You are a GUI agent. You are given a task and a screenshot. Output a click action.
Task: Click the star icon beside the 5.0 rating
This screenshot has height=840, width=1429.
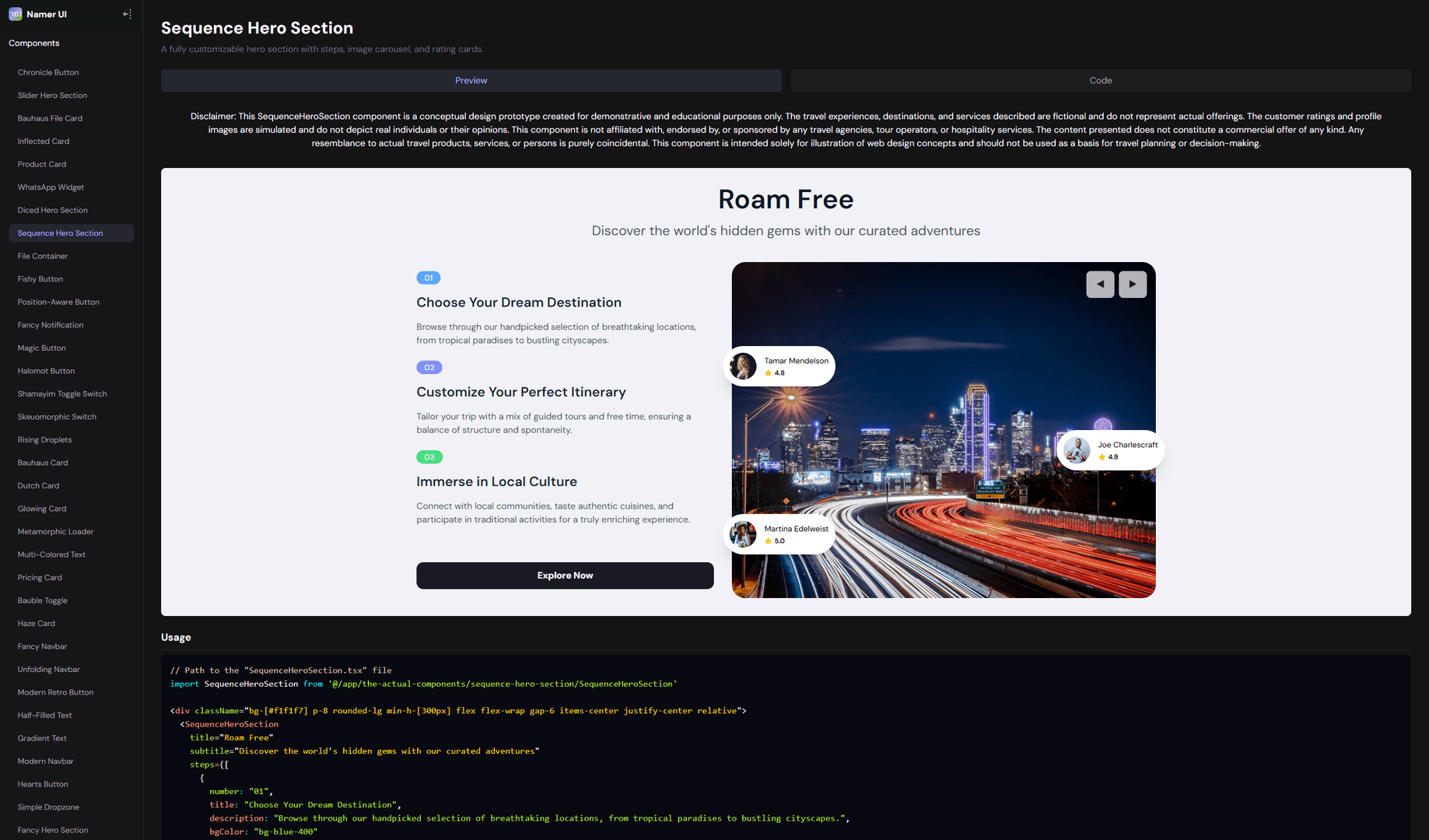[768, 541]
